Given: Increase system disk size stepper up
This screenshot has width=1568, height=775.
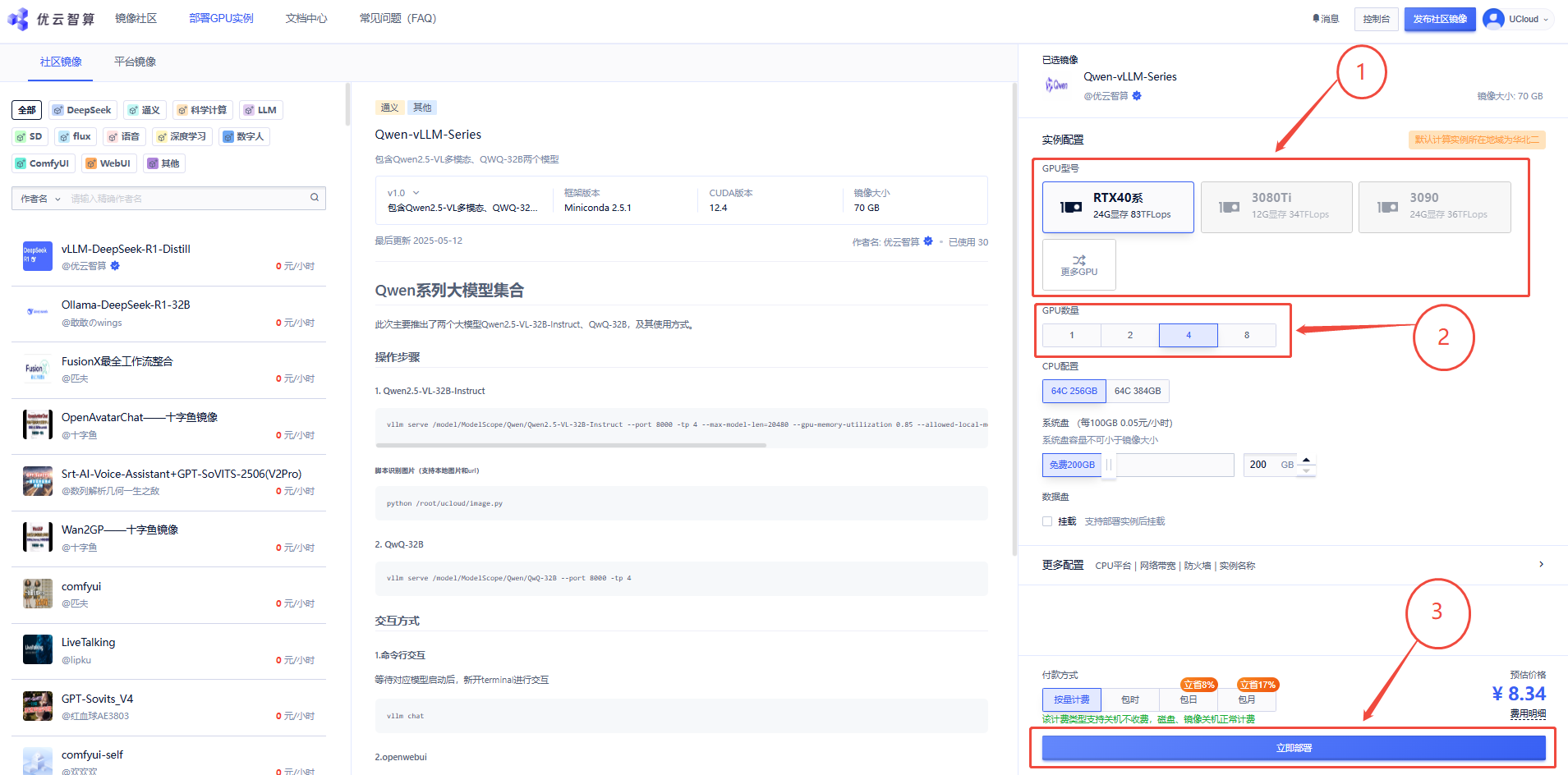Looking at the screenshot, I should [x=1306, y=459].
